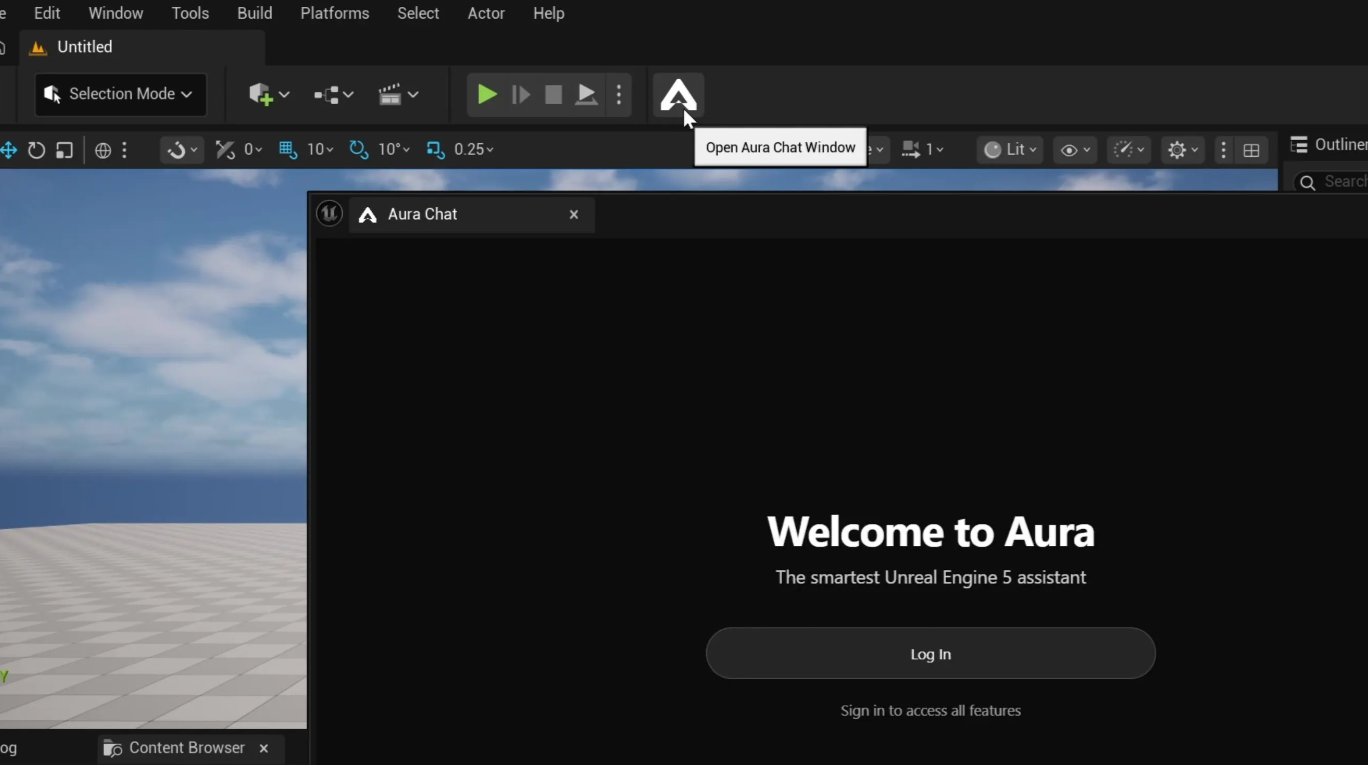Image resolution: width=1368 pixels, height=765 pixels.
Task: Open the Lit view mode dropdown
Action: [1009, 149]
